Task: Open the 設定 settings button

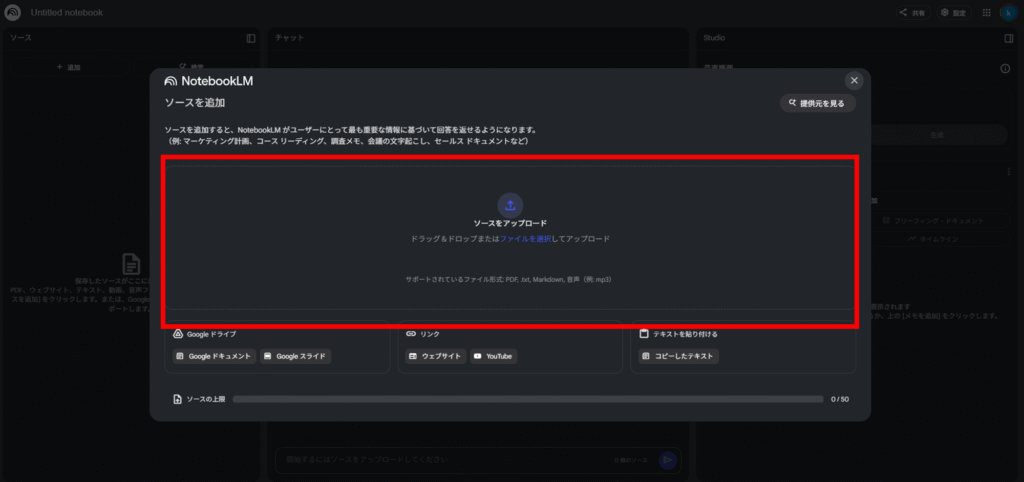Action: (954, 12)
